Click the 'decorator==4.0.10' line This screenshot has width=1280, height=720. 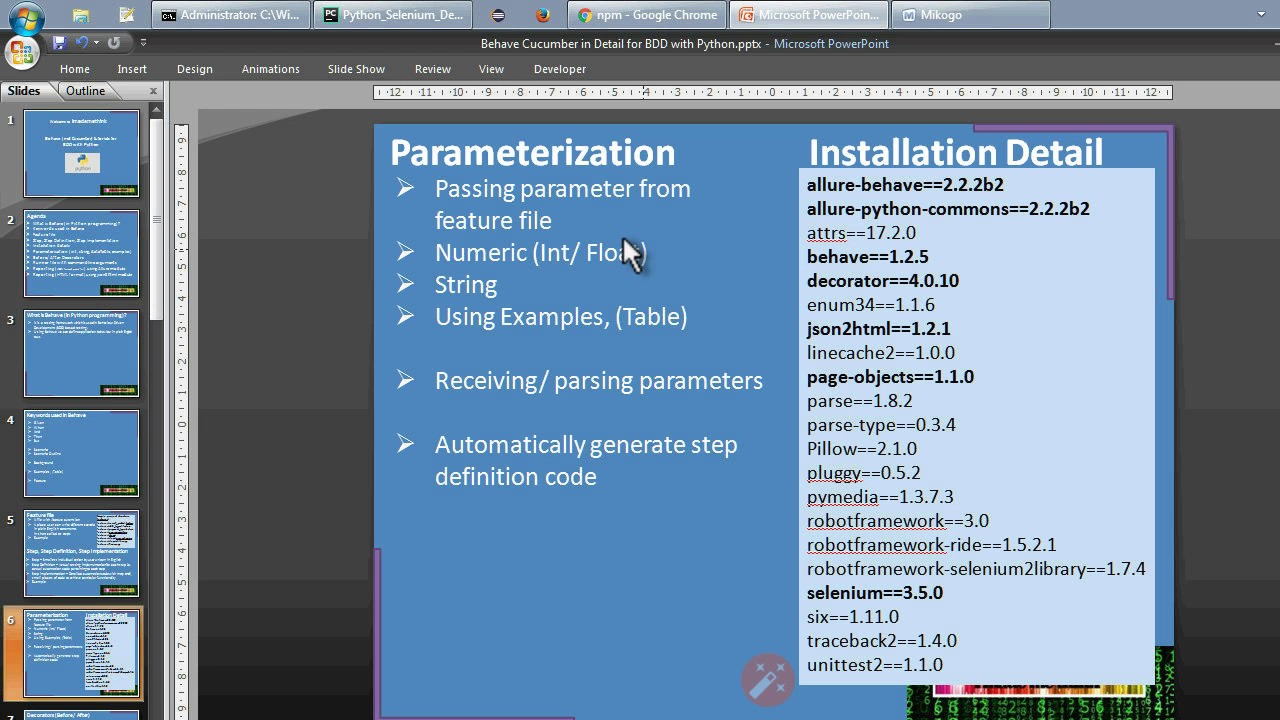pos(883,281)
